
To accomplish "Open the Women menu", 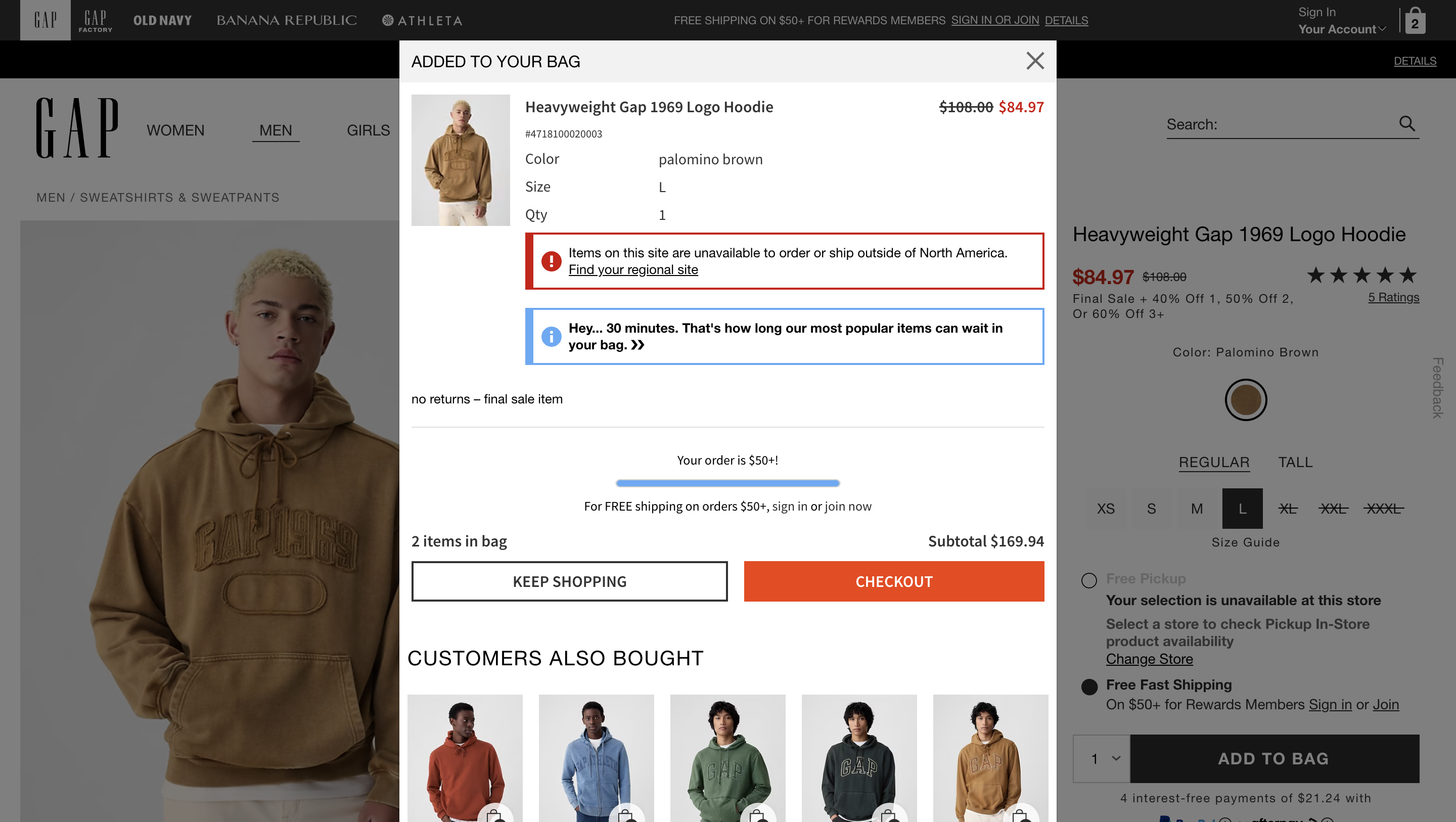I will click(175, 130).
